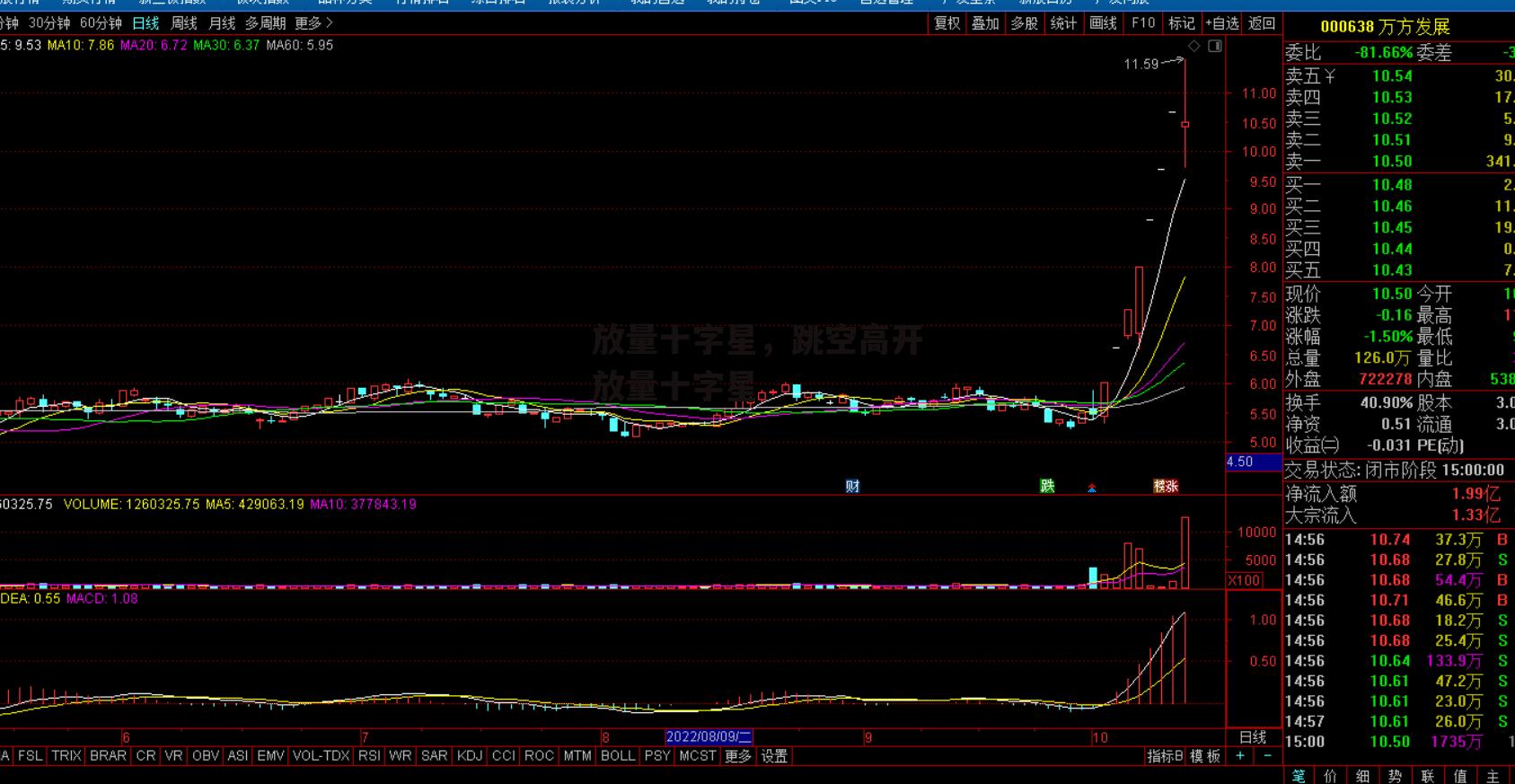This screenshot has width=1515, height=784.
Task: Click the 日线 label below MACD axis
Action: pos(1253,737)
